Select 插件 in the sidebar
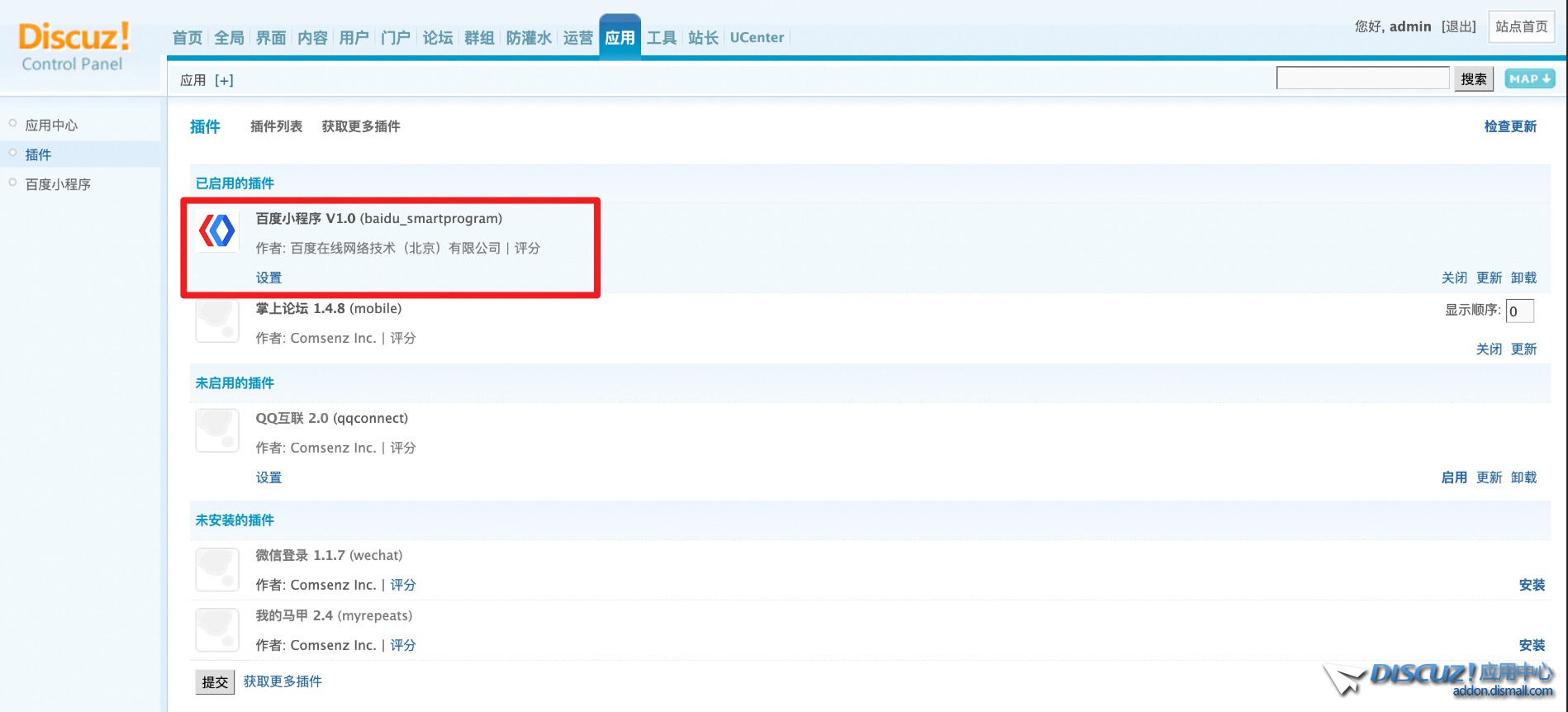Image resolution: width=1568 pixels, height=712 pixels. pos(38,154)
